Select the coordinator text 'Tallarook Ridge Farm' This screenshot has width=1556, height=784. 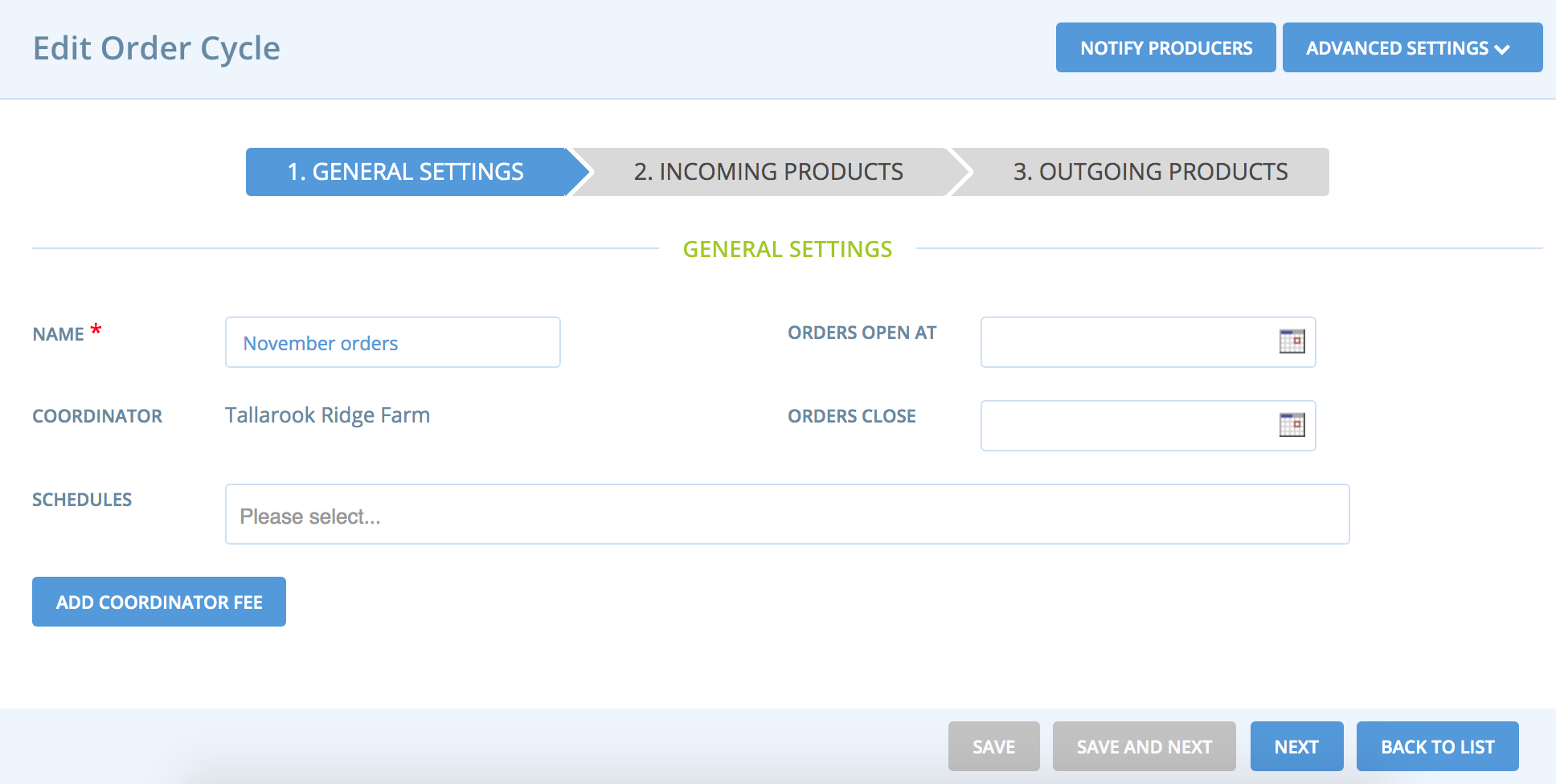(x=327, y=415)
